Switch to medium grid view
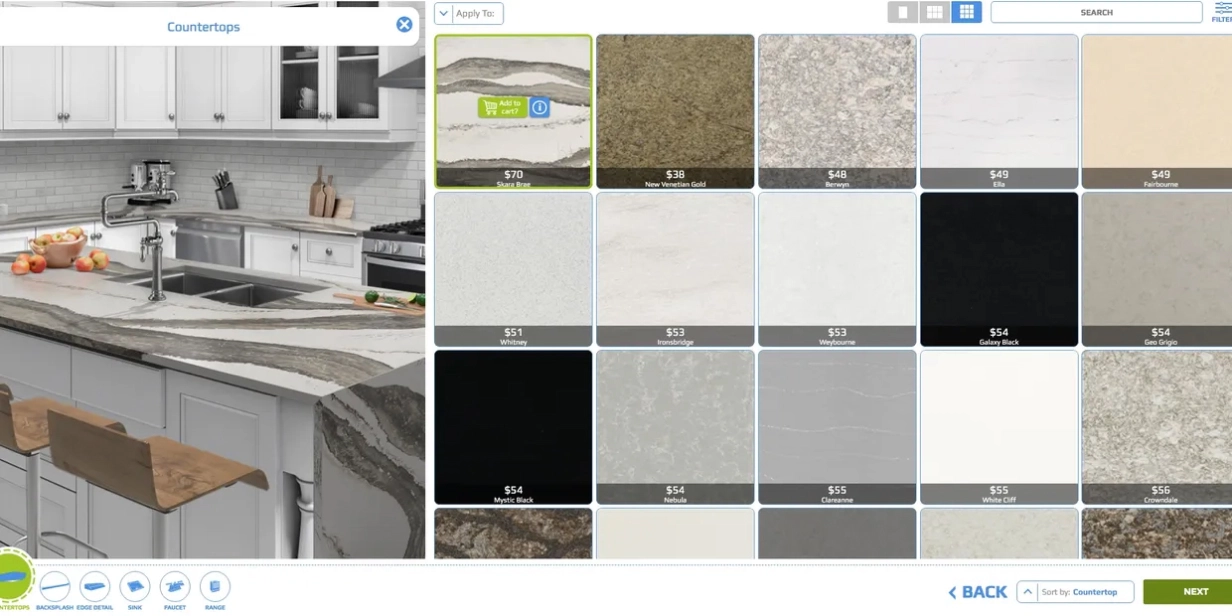Viewport: 1232px width, 616px height. point(935,12)
